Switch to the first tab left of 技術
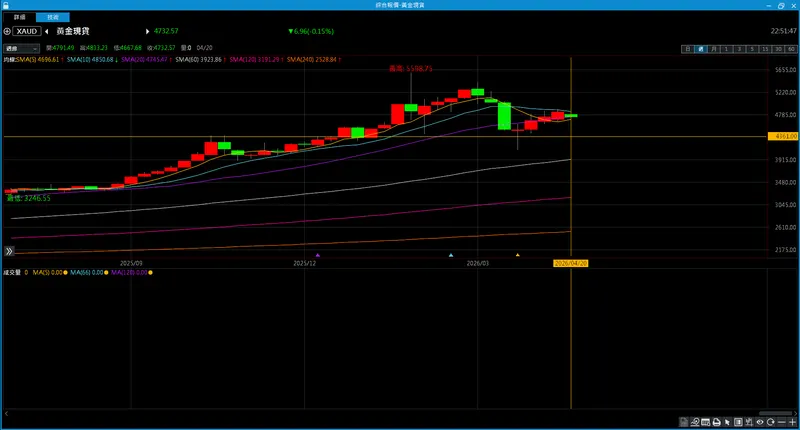 coord(19,17)
